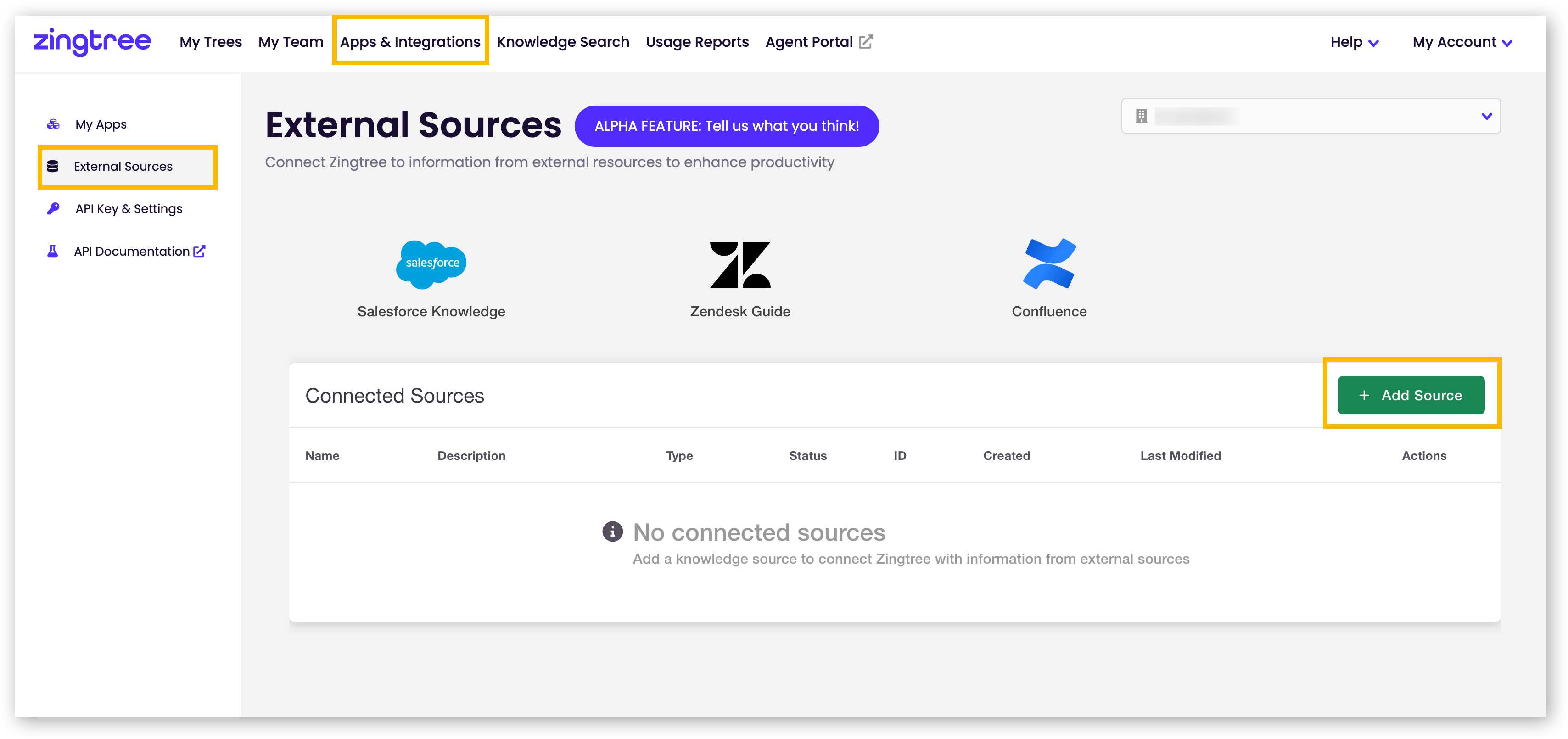The height and width of the screenshot is (739, 1568).
Task: Click the building icon in organization selector
Action: coord(1141,116)
